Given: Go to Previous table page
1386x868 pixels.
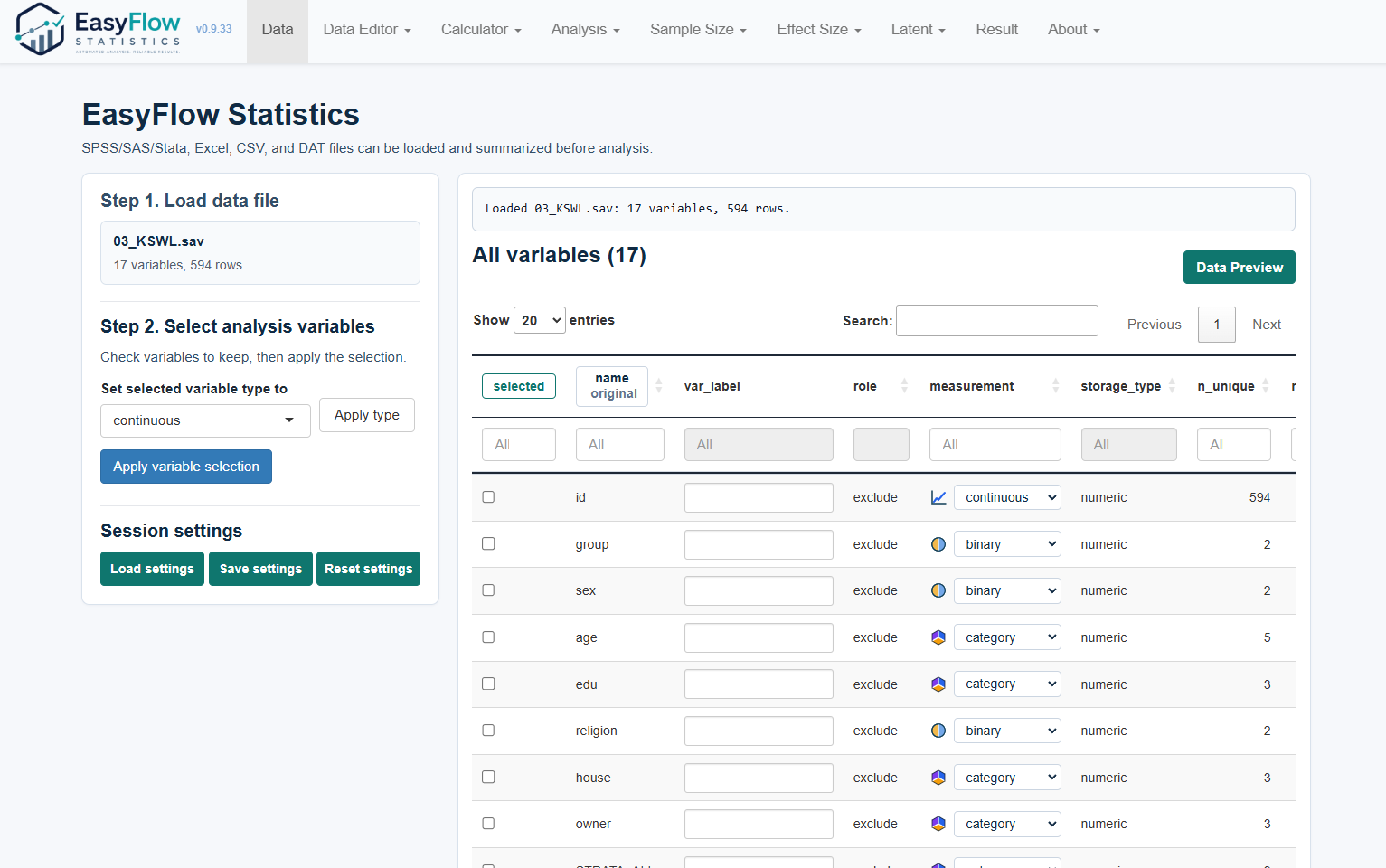Looking at the screenshot, I should point(1155,325).
